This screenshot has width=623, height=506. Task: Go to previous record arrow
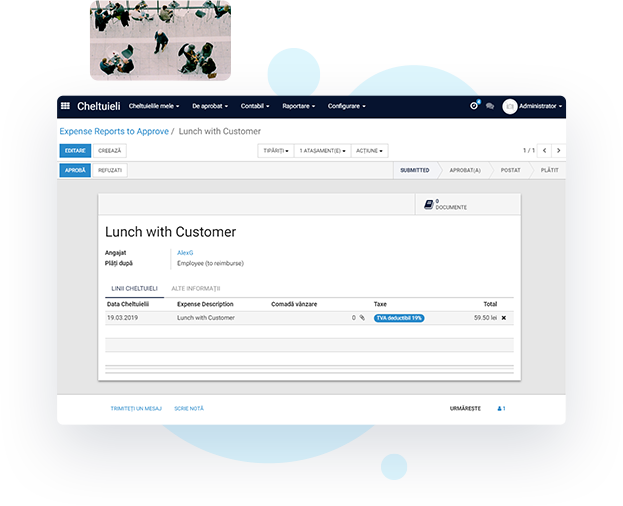(544, 151)
